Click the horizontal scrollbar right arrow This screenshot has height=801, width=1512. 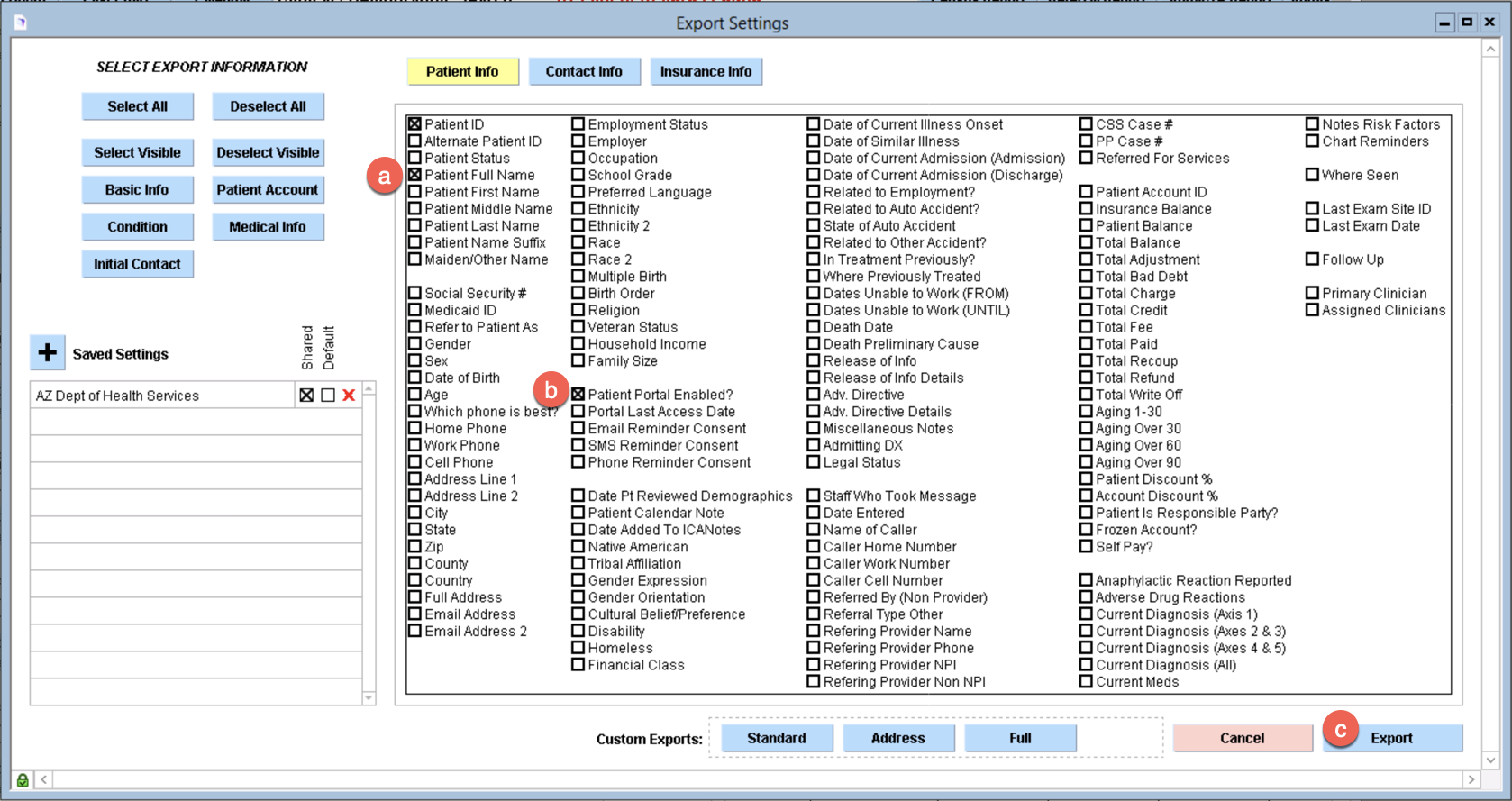1471,779
